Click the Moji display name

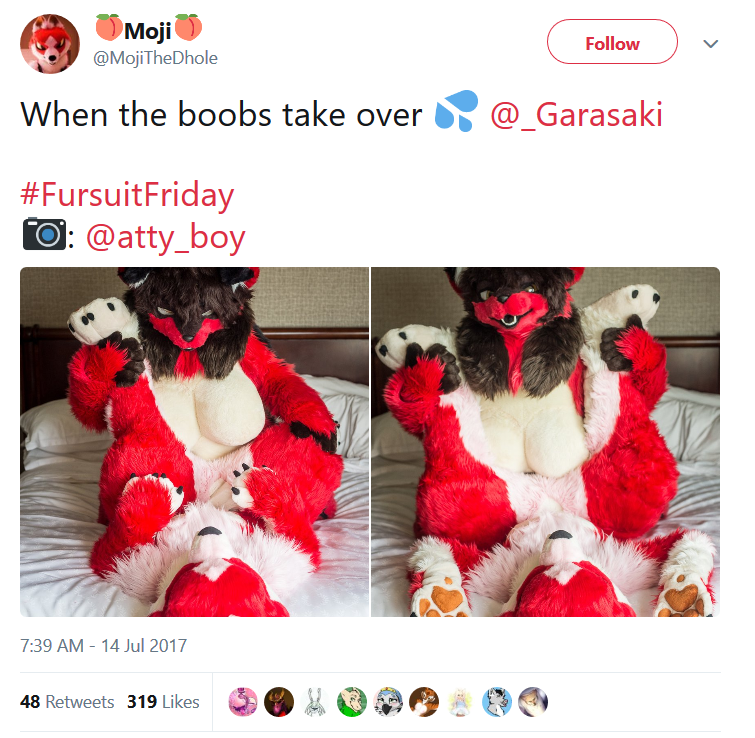coord(149,29)
